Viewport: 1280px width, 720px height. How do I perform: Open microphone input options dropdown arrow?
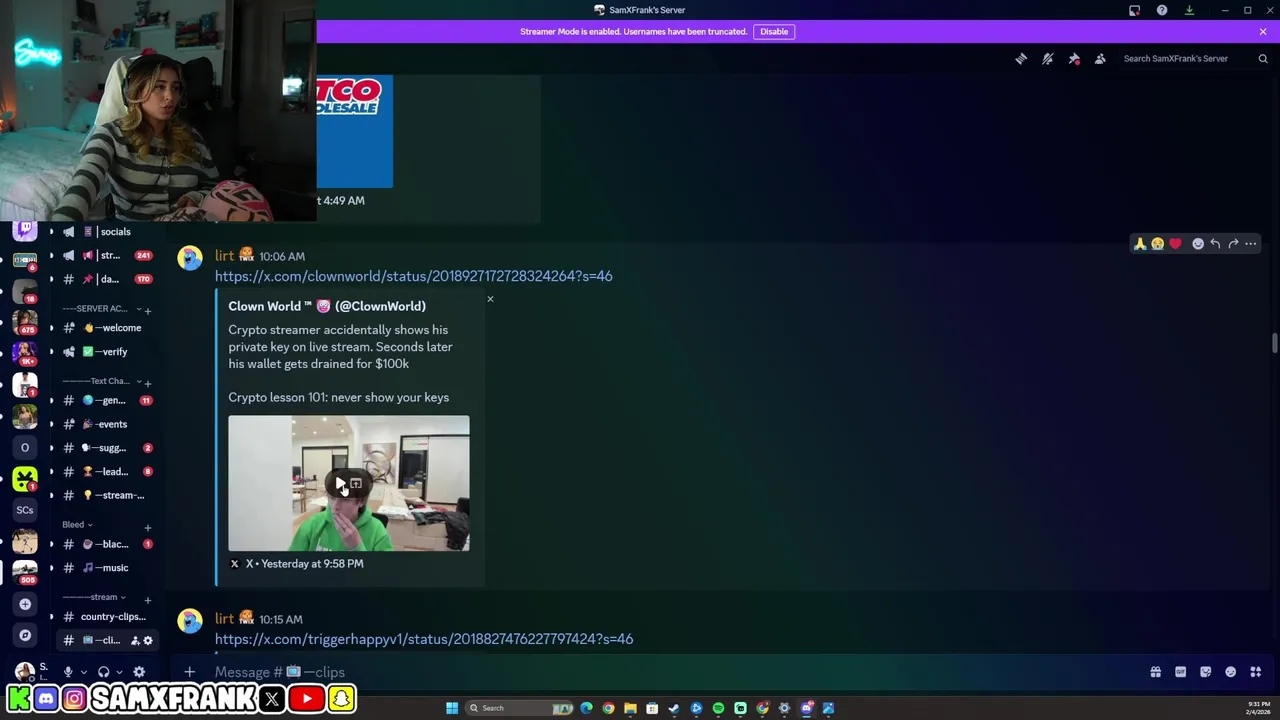[x=83, y=672]
